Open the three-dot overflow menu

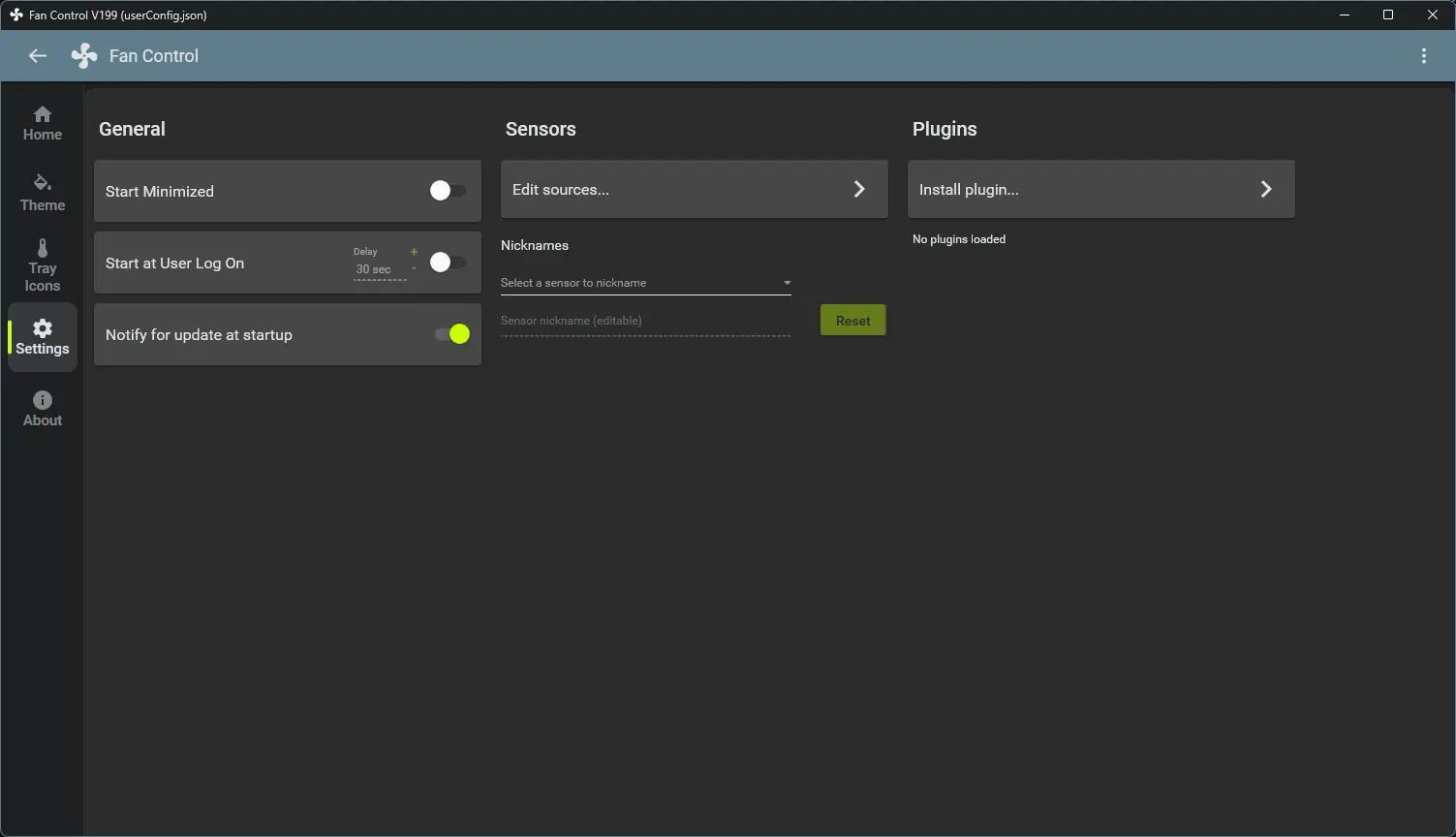click(1423, 56)
